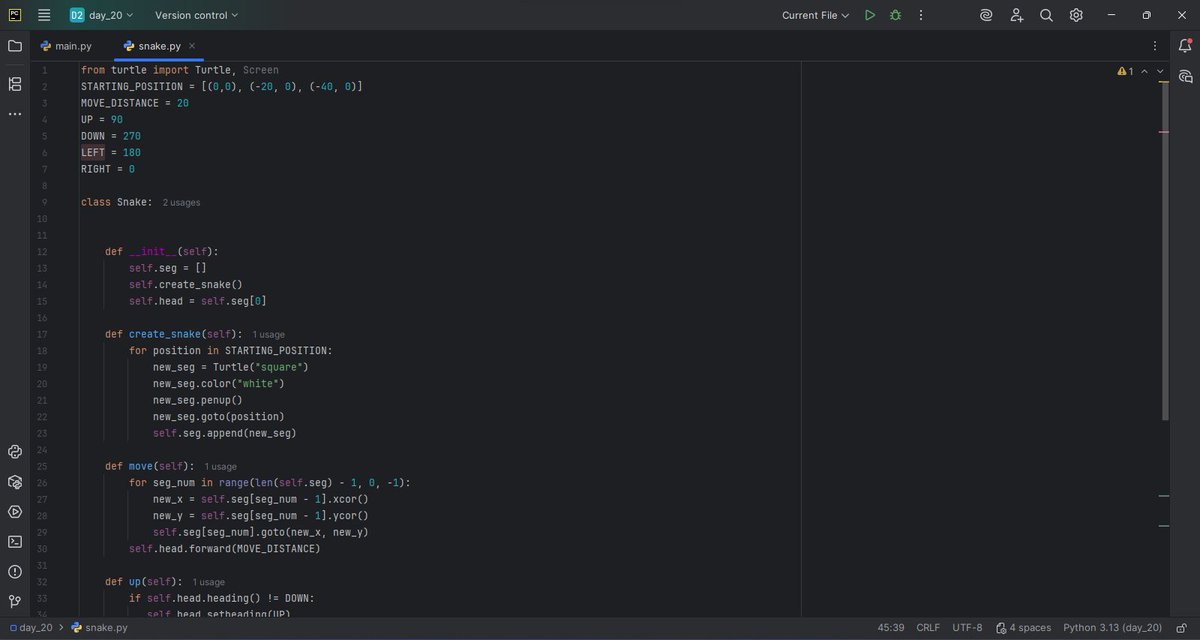1200x640 pixels.
Task: Click the grayed-out Screen import
Action: click(x=261, y=70)
